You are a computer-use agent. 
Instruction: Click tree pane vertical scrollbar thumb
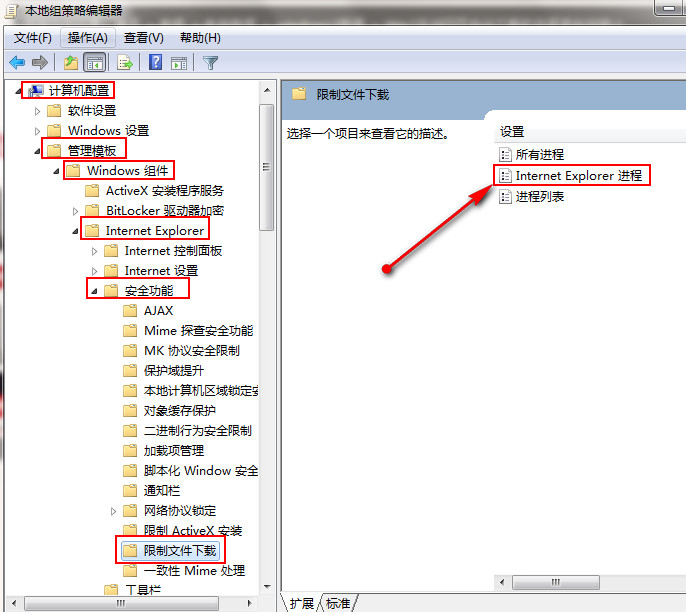(266, 167)
